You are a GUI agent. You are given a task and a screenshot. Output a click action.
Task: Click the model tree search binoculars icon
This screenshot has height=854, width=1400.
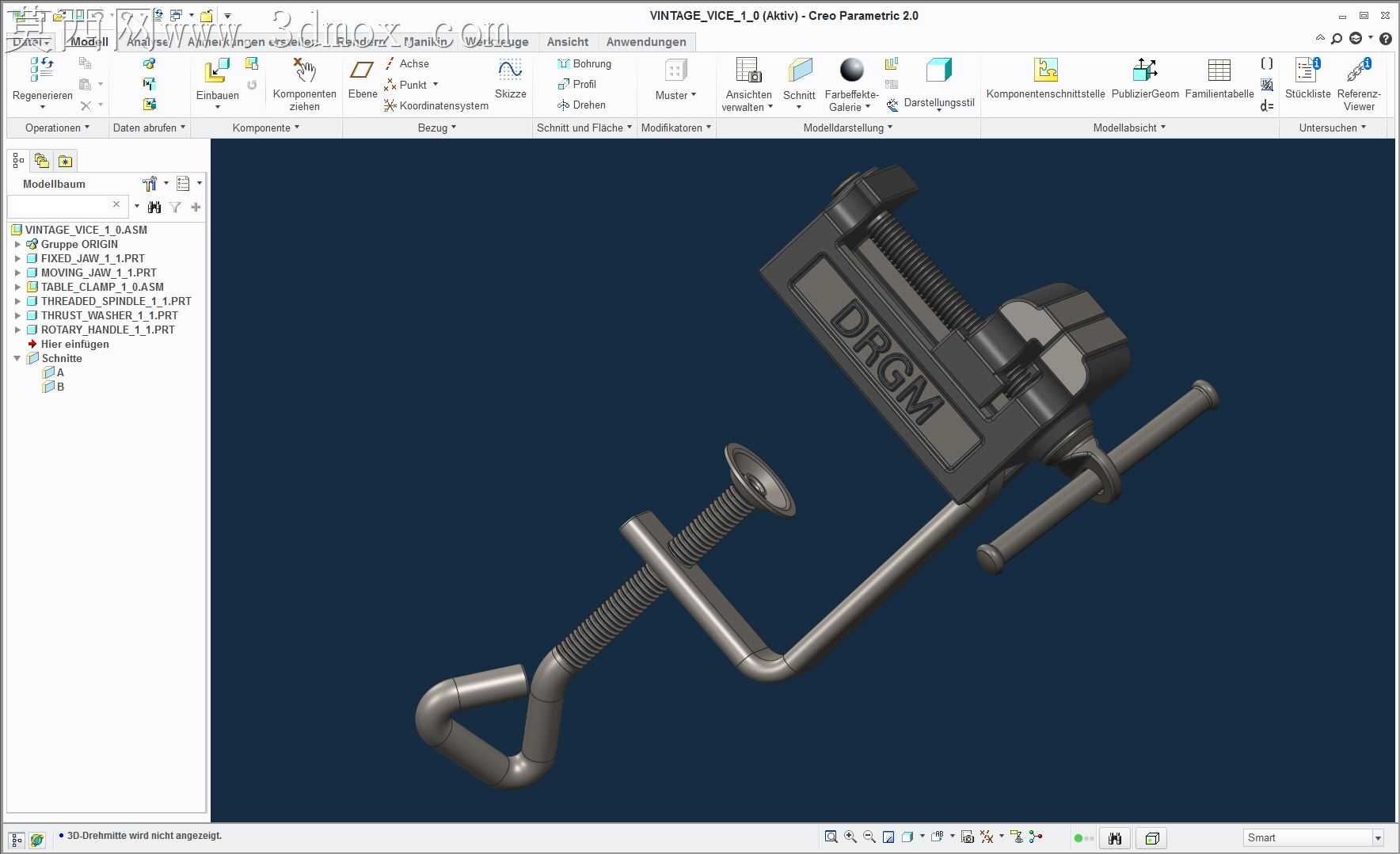(x=154, y=207)
